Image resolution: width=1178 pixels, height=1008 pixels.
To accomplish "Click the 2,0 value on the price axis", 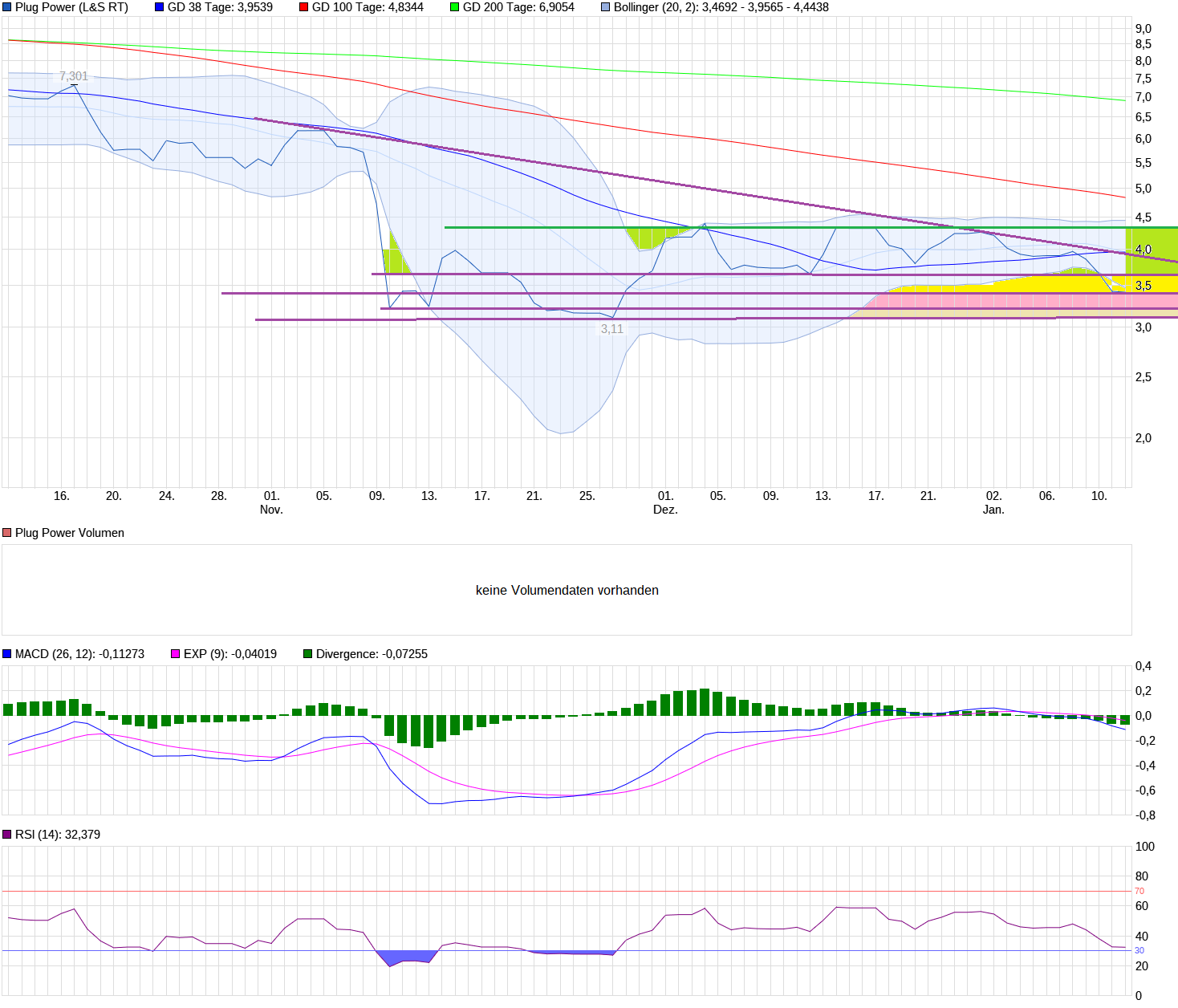I will click(x=1143, y=438).
